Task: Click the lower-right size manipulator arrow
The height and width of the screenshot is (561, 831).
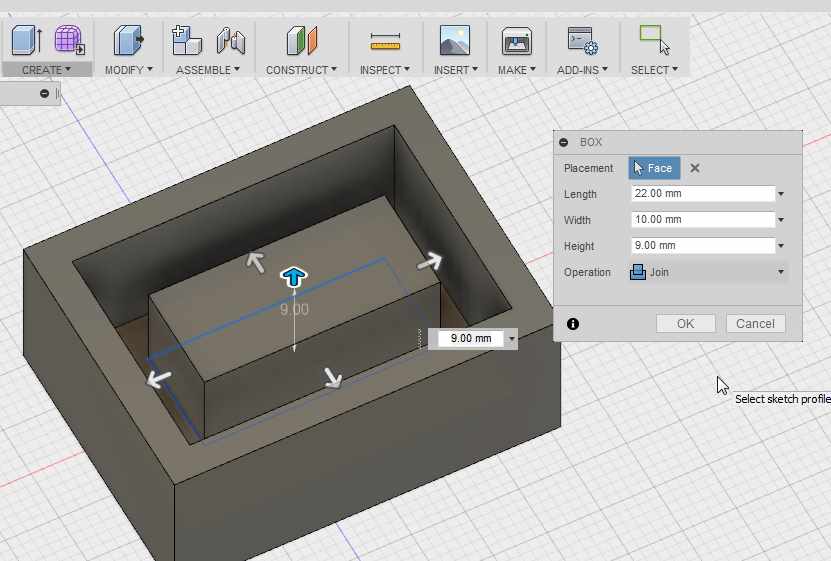Action: pyautogui.click(x=333, y=378)
